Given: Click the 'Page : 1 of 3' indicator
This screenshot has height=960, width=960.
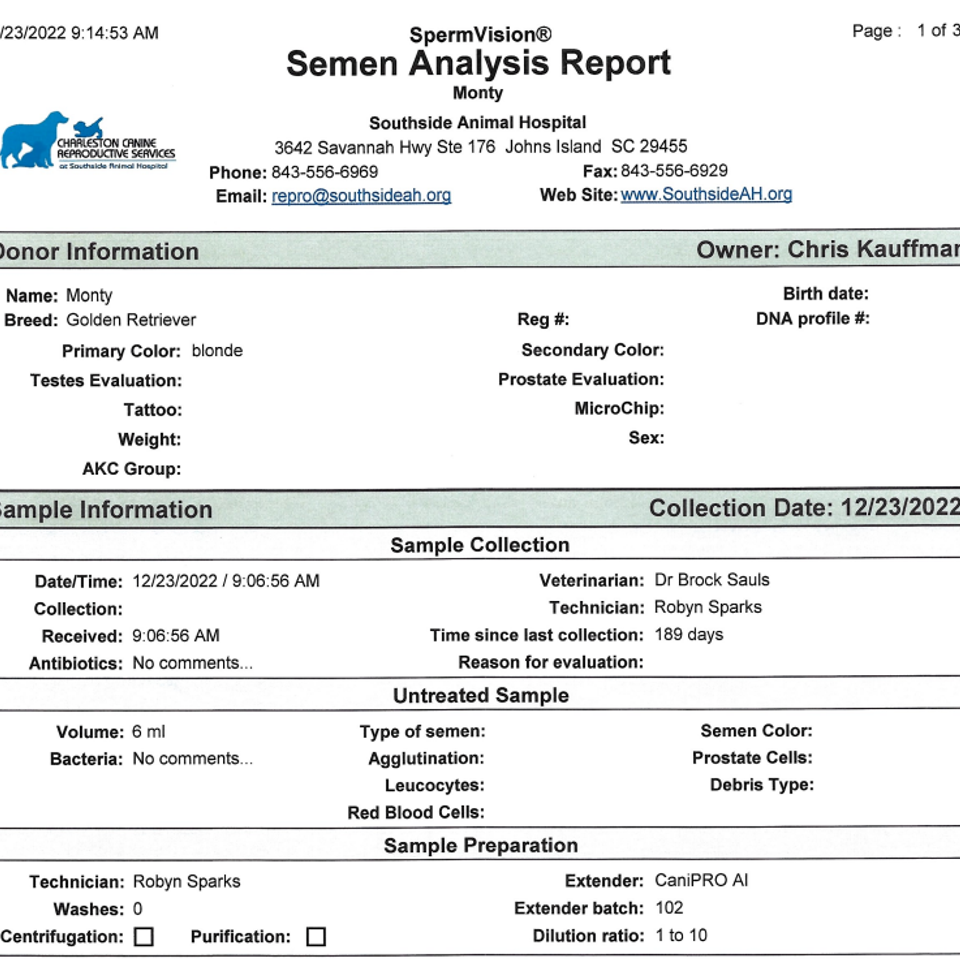Looking at the screenshot, I should pos(906,31).
